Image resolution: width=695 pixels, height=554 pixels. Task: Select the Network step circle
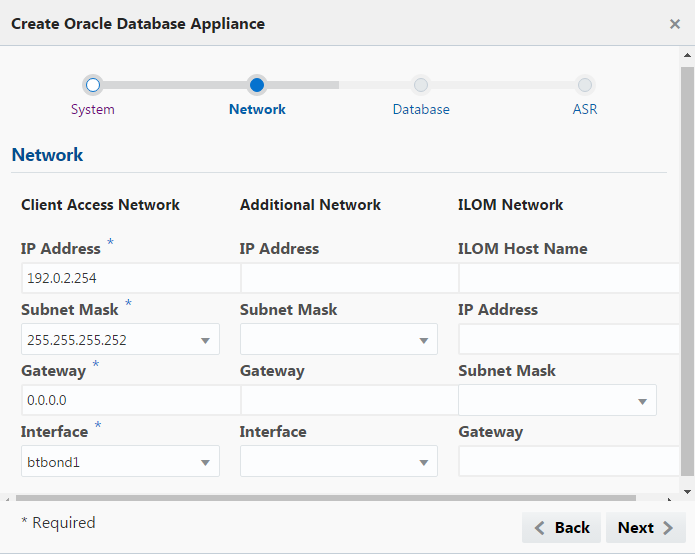tap(257, 85)
